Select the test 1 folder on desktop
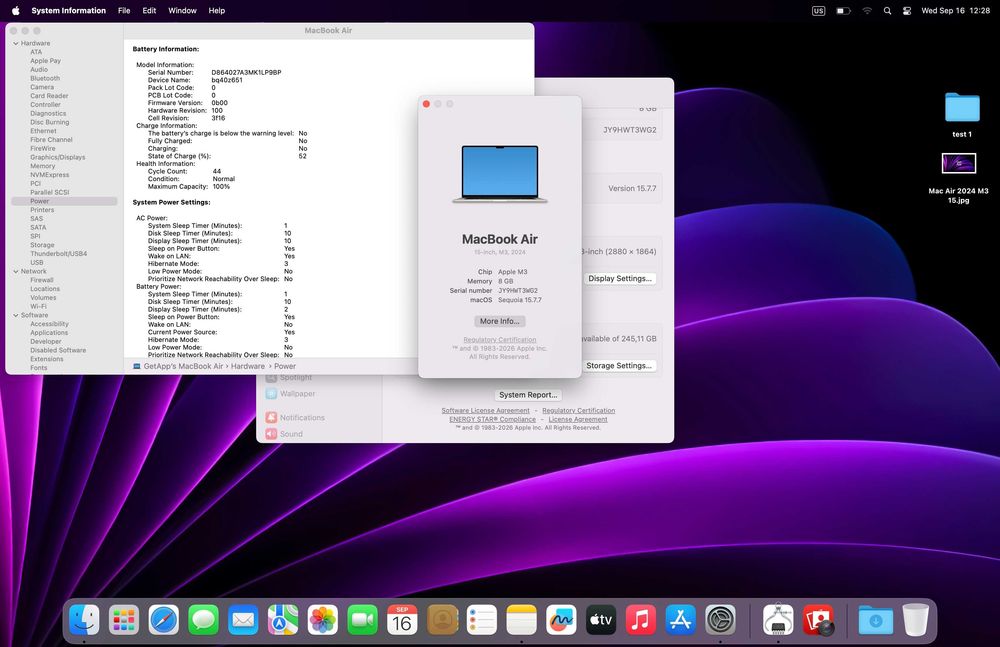The width and height of the screenshot is (1000, 647). 962,115
